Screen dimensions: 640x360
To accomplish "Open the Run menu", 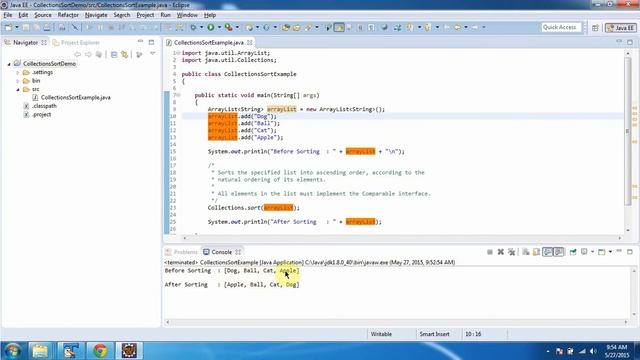I will pos(165,15).
